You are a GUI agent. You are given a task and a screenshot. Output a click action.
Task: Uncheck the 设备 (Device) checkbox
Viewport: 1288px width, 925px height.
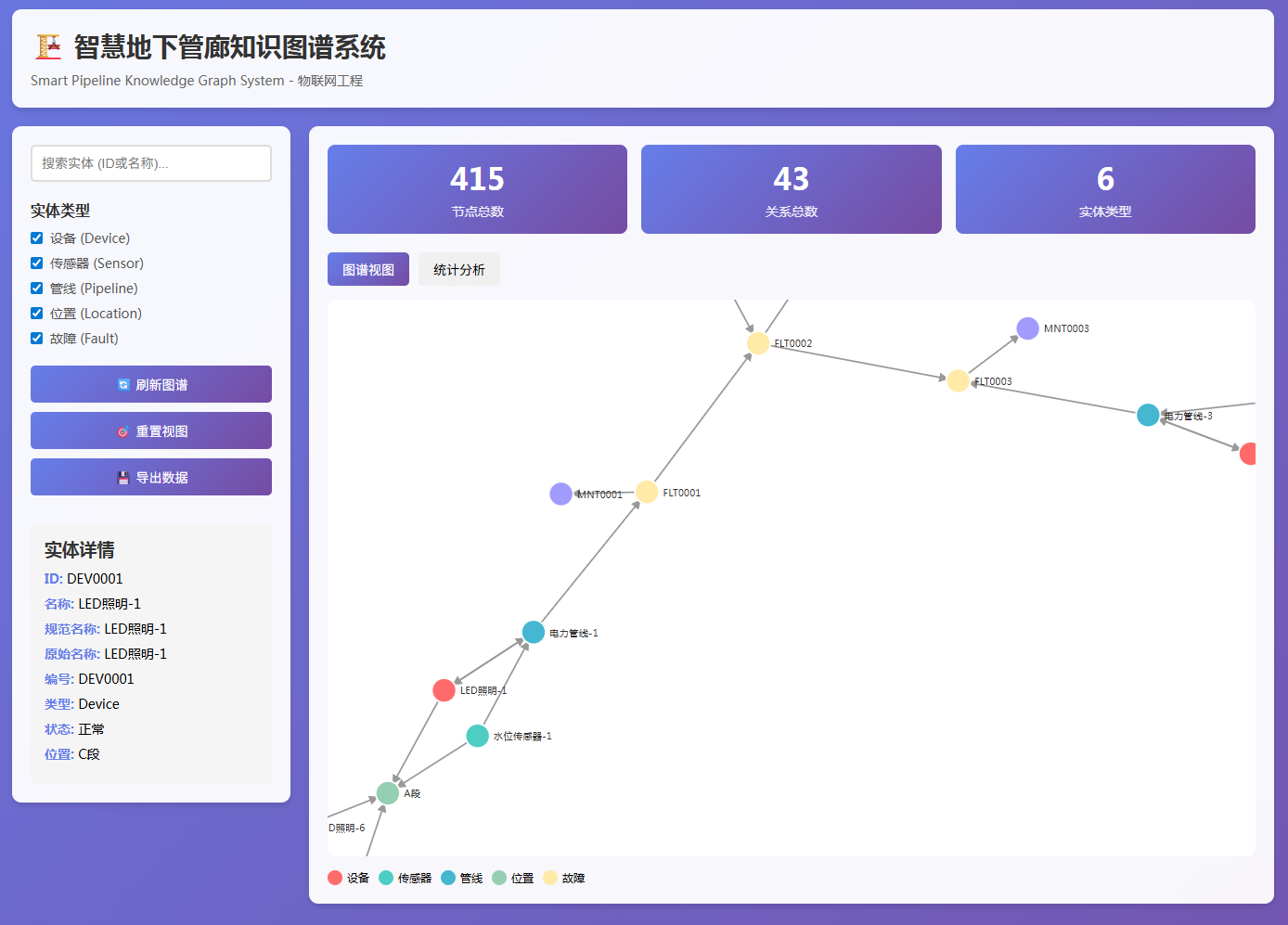pos(37,238)
